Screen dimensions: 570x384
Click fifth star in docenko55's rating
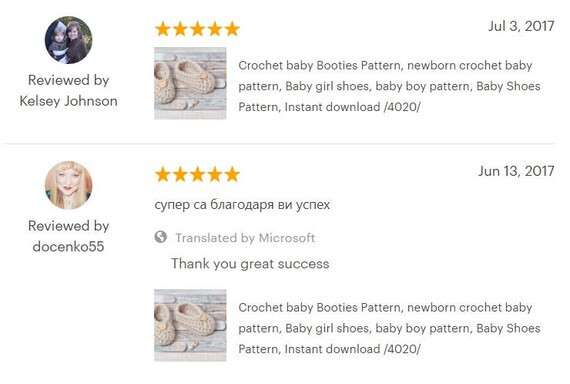coord(232,174)
